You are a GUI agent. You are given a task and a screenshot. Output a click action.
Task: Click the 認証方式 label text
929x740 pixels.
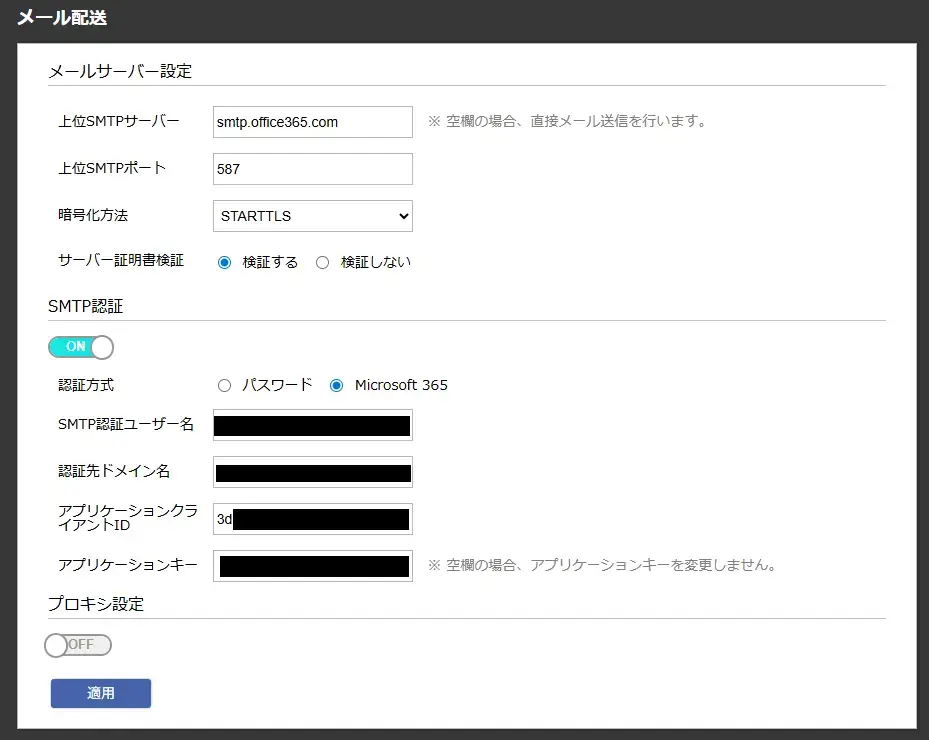click(x=86, y=385)
